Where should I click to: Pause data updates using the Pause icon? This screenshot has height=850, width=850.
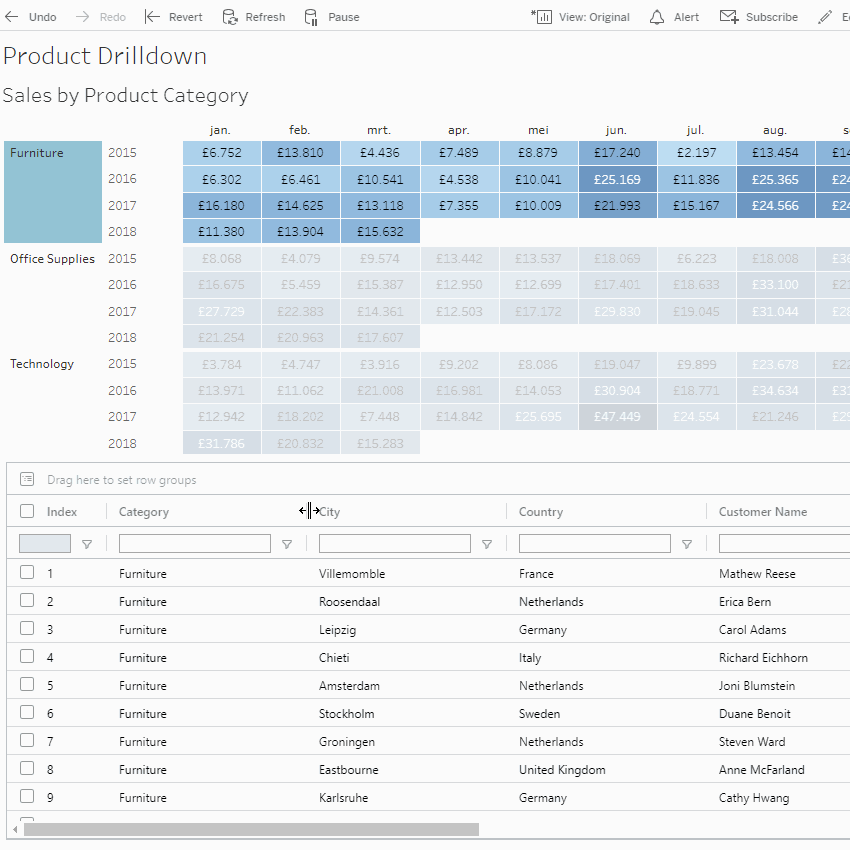(311, 17)
